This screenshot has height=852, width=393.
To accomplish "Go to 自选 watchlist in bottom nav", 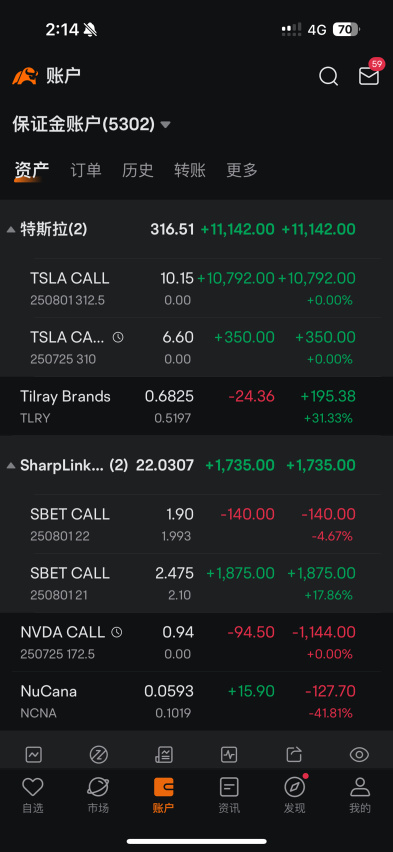I will pos(33,795).
